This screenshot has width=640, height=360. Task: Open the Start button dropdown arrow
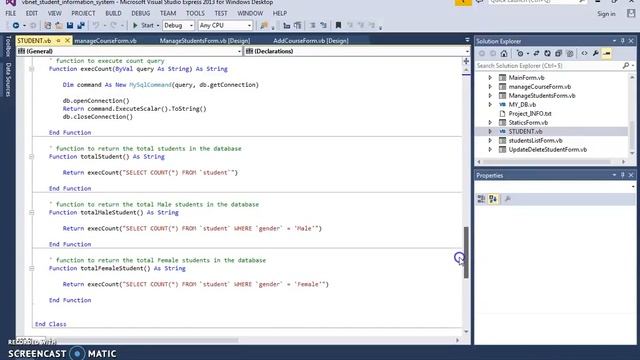tap(158, 26)
